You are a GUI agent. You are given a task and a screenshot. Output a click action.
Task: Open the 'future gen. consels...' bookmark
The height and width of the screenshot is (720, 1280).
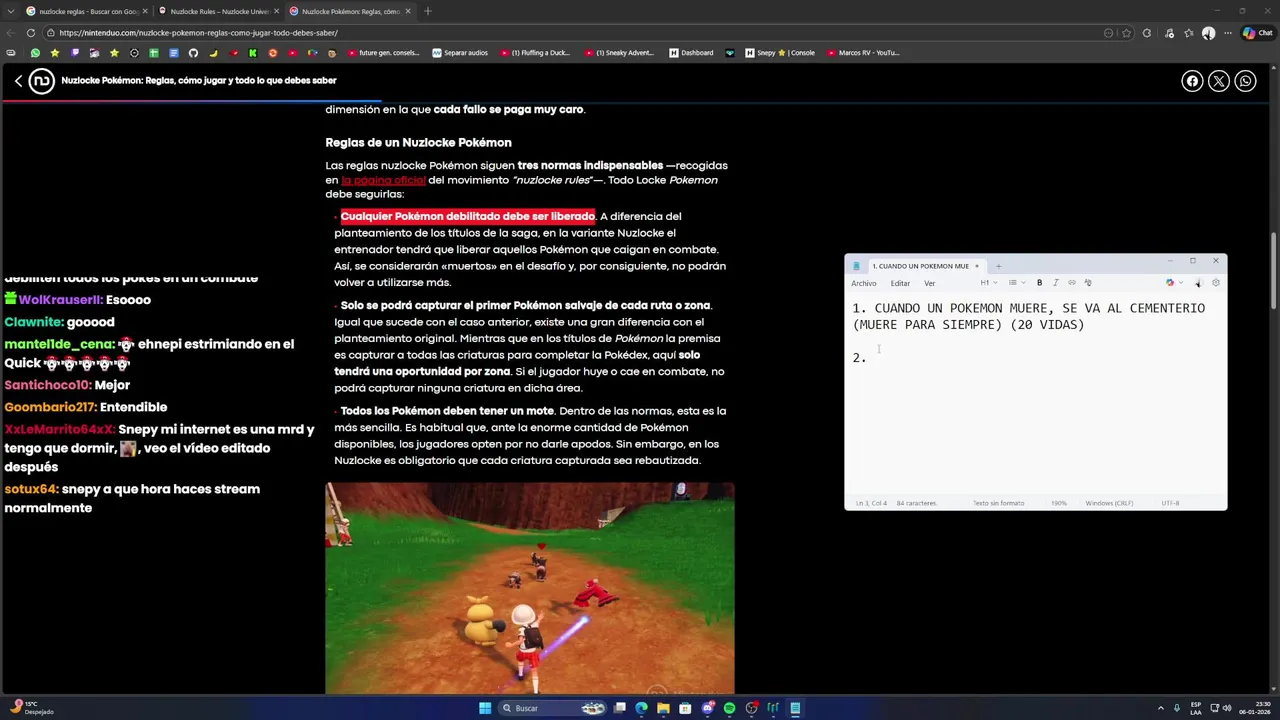(x=385, y=53)
